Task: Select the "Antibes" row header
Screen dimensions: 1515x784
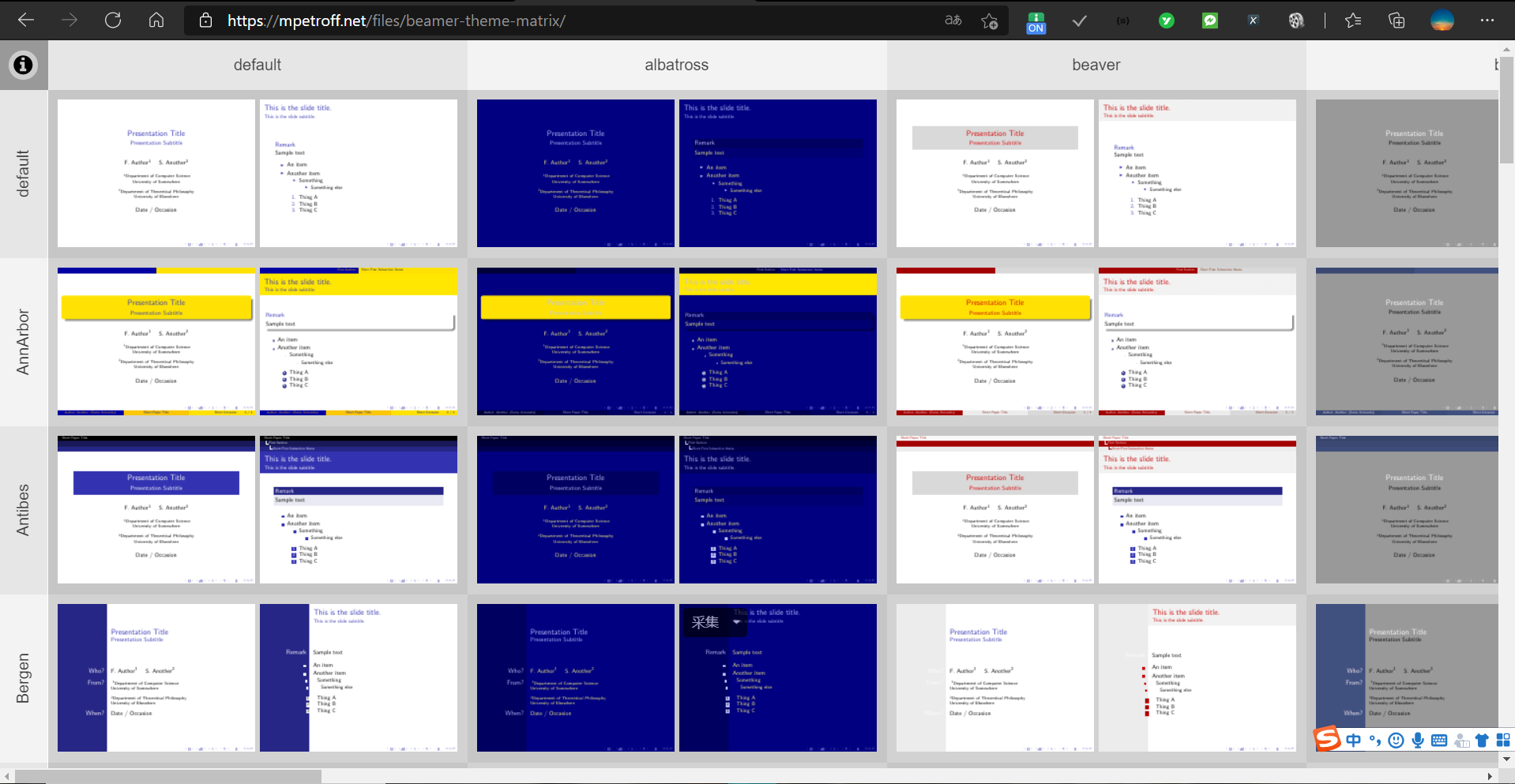Action: coord(24,510)
